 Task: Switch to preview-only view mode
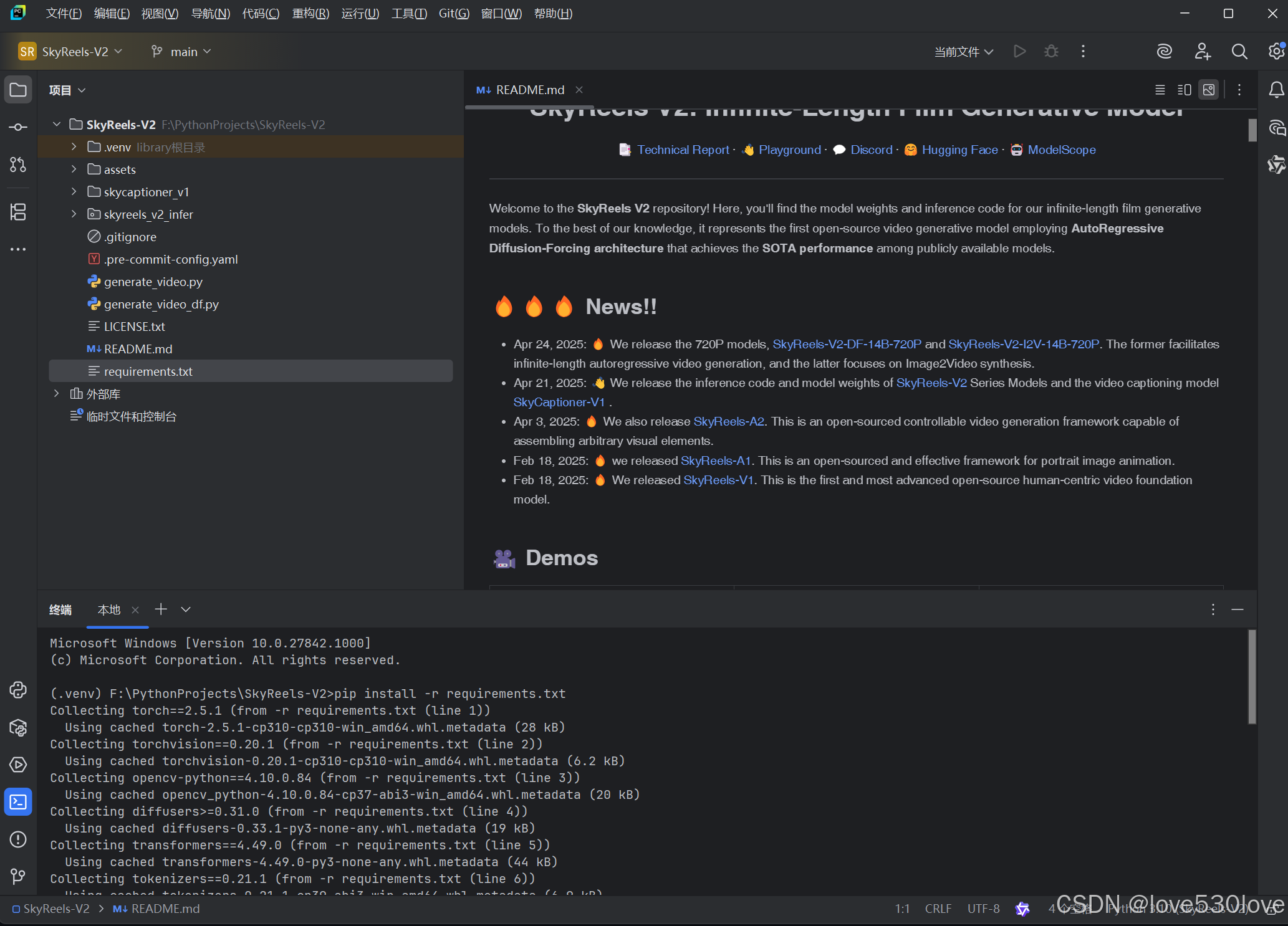tap(1208, 90)
